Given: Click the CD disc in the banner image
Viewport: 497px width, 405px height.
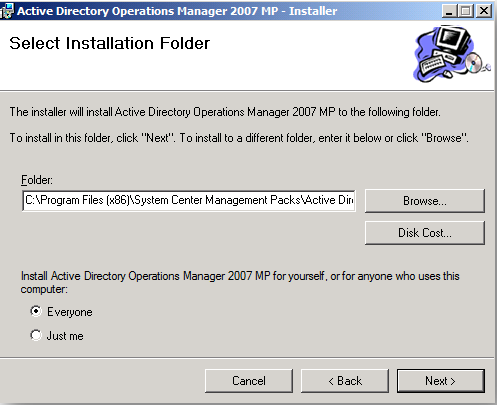Looking at the screenshot, I should tap(475, 62).
